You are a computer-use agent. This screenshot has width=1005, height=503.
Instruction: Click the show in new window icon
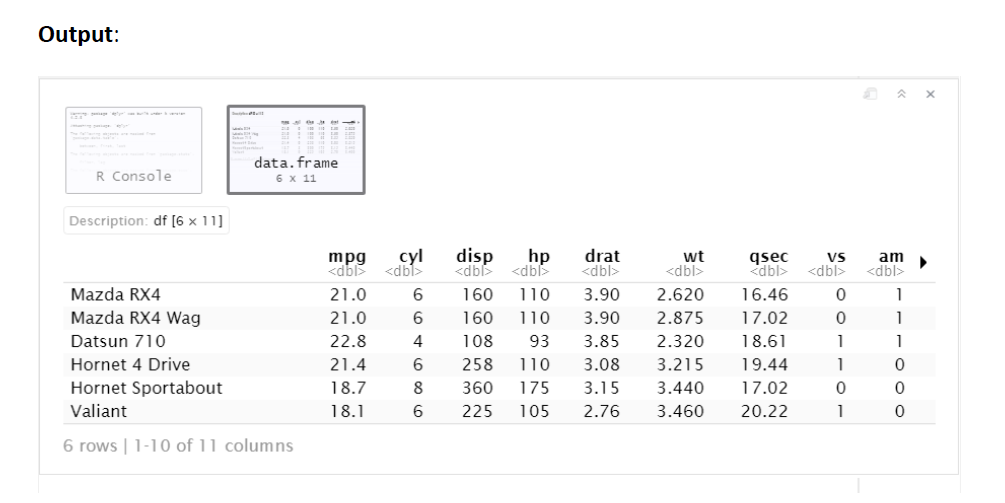[x=870, y=94]
